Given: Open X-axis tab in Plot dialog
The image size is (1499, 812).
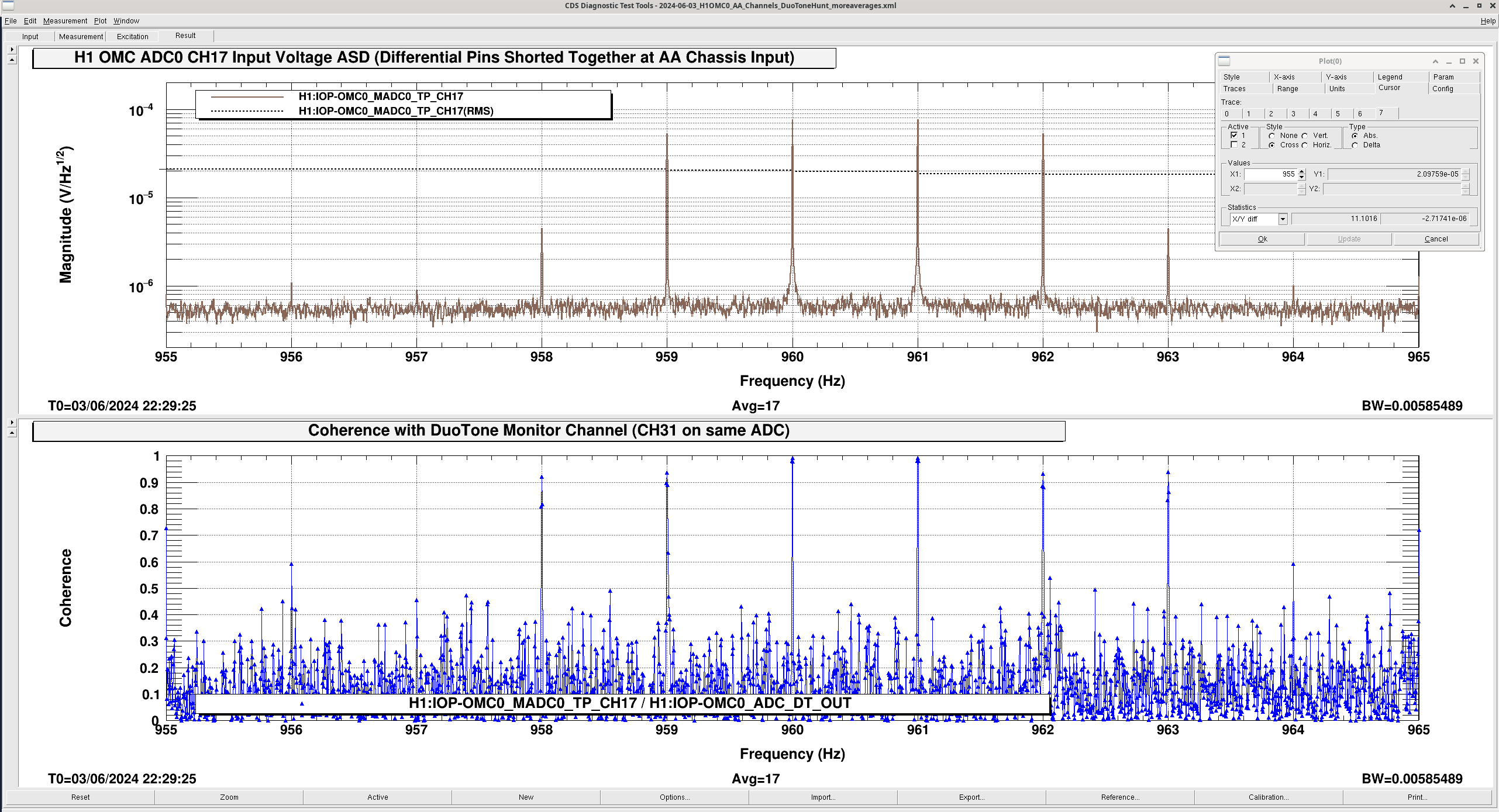Looking at the screenshot, I should pyautogui.click(x=1295, y=77).
